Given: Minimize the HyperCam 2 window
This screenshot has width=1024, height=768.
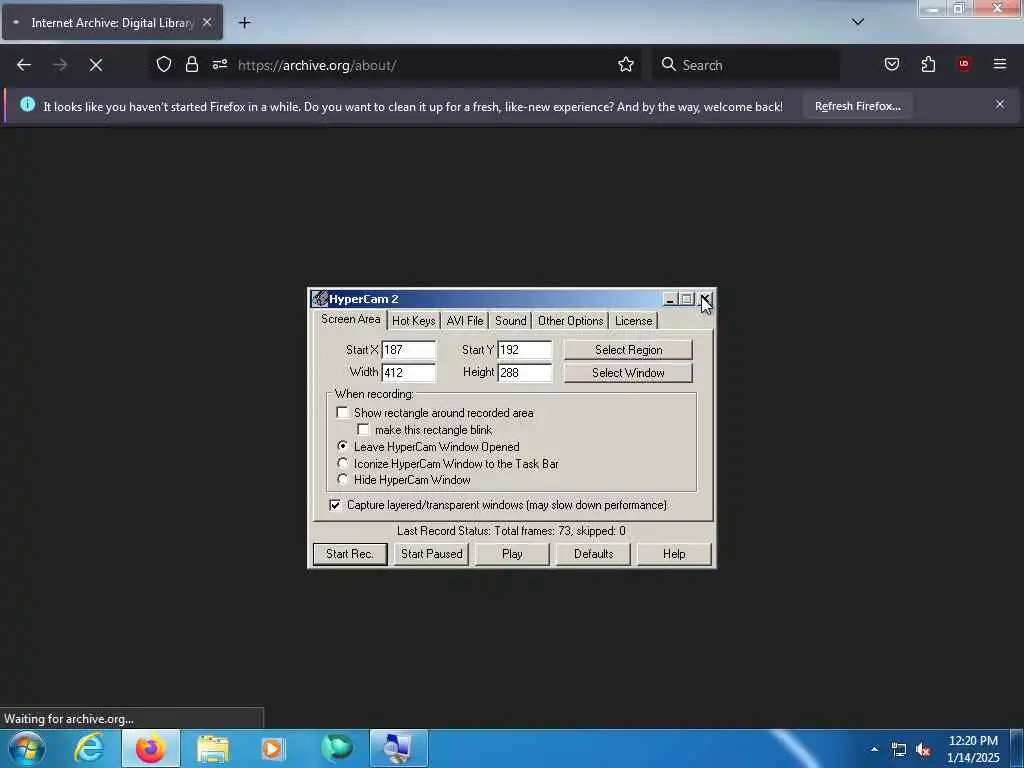Looking at the screenshot, I should (x=669, y=299).
